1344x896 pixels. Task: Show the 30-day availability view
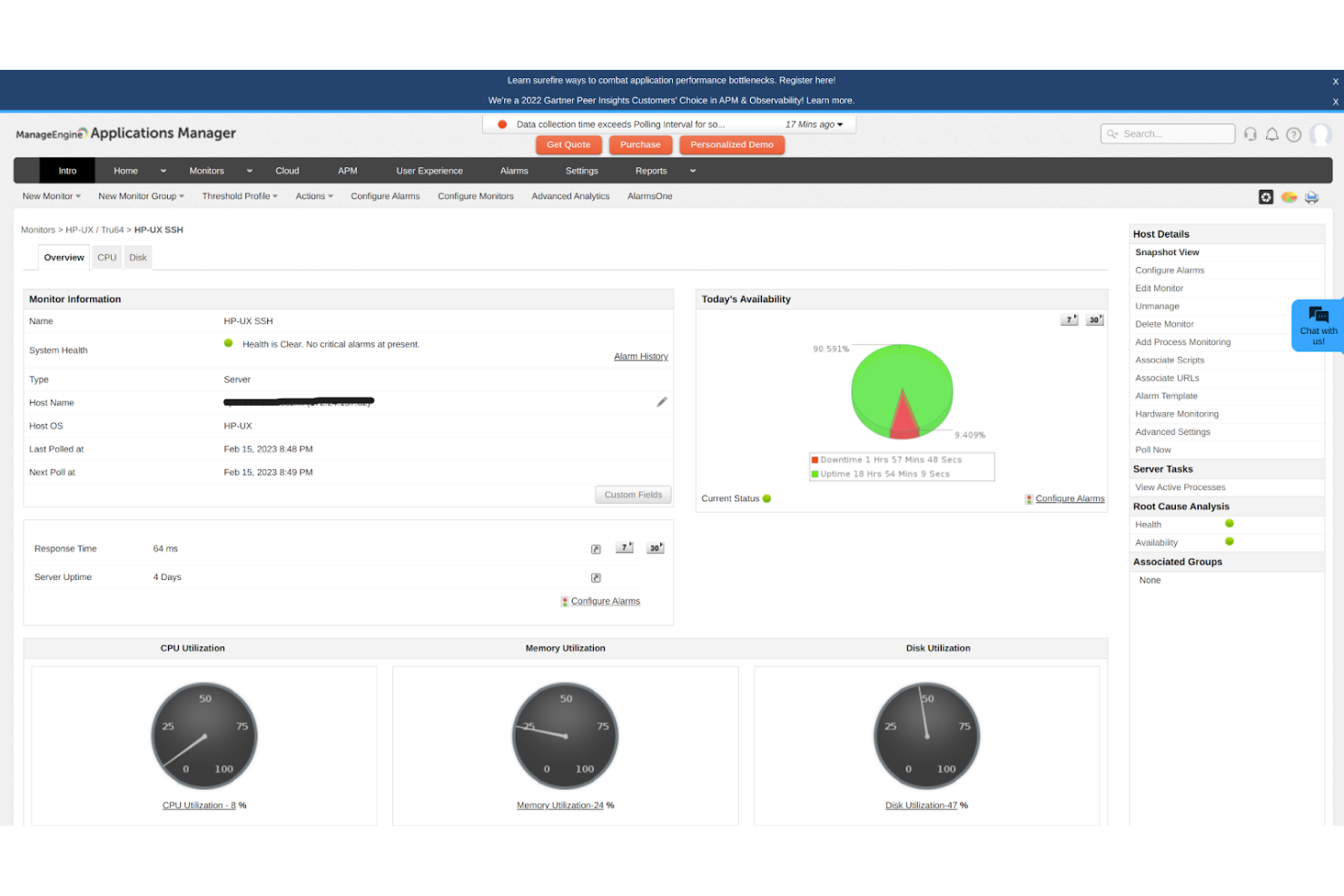pyautogui.click(x=1094, y=320)
